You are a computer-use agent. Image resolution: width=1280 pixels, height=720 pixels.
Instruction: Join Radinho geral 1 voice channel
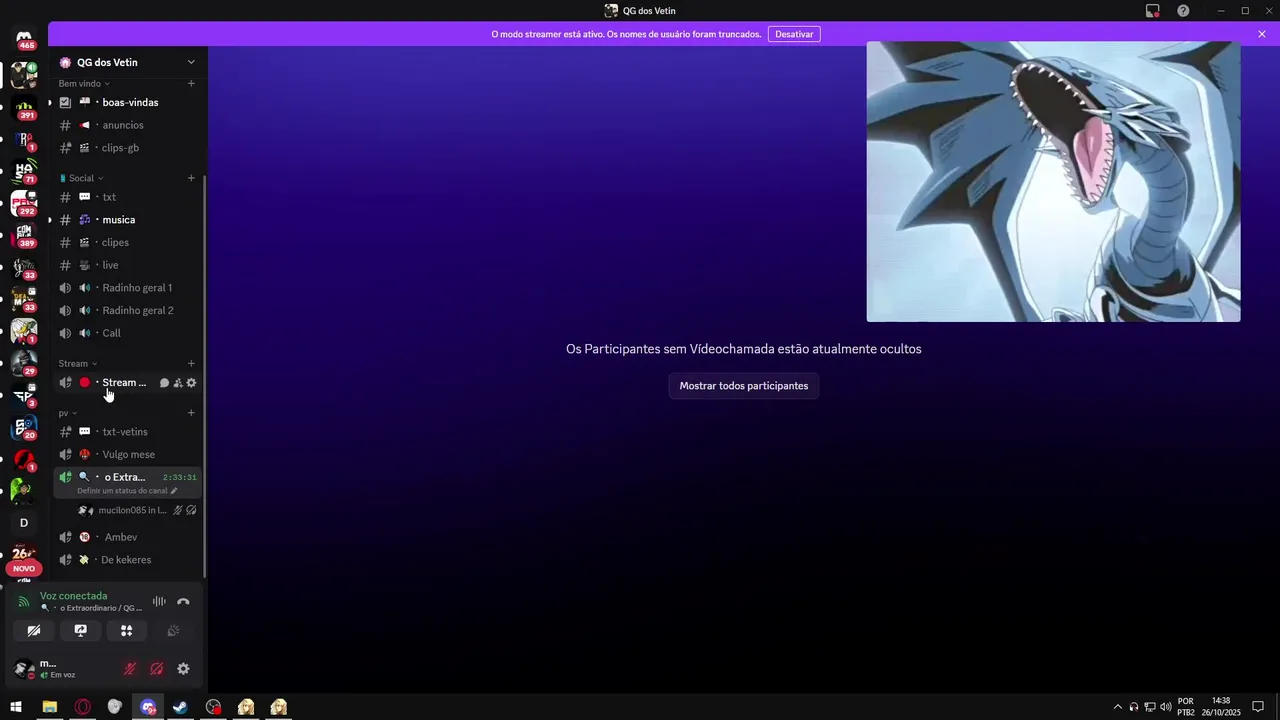click(x=128, y=288)
